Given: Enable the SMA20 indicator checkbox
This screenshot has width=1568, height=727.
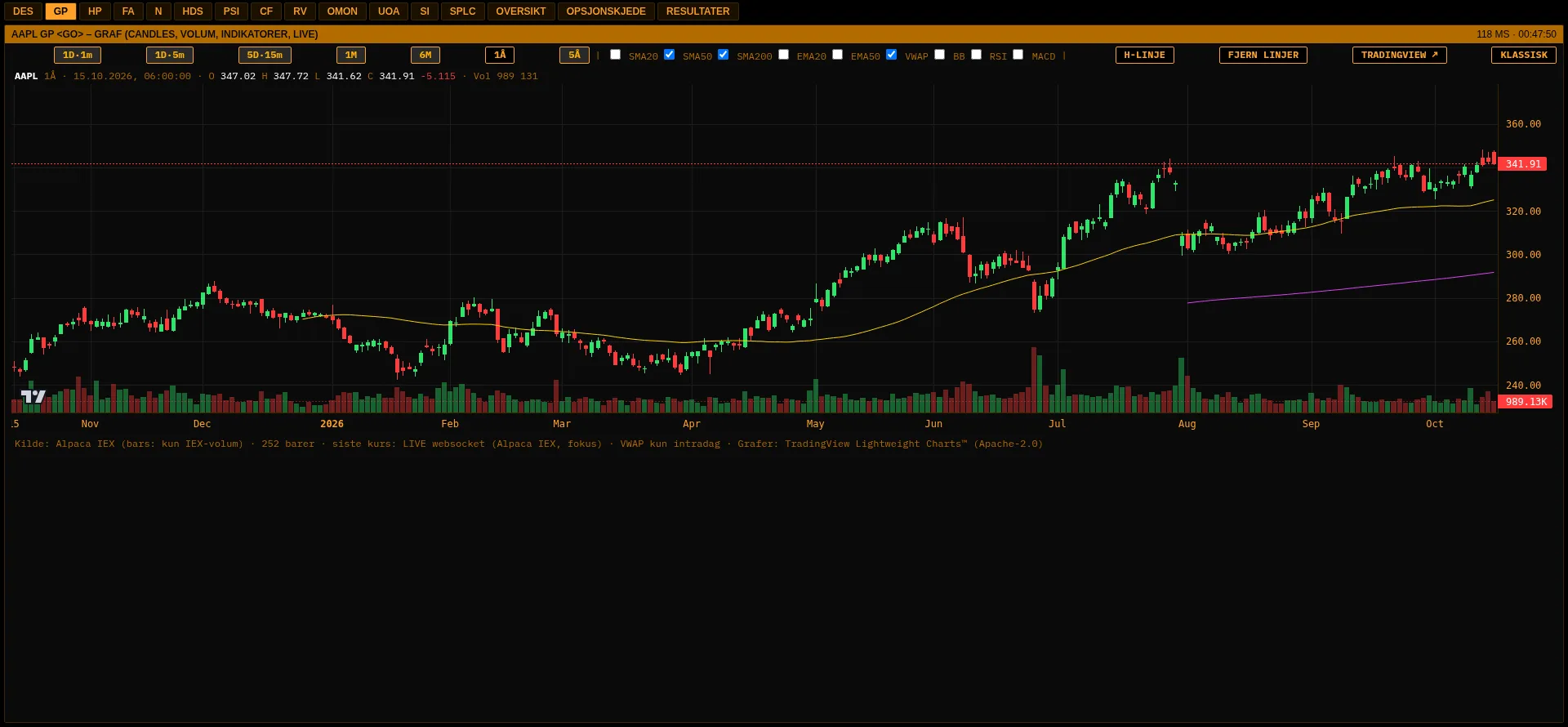Looking at the screenshot, I should coord(615,55).
